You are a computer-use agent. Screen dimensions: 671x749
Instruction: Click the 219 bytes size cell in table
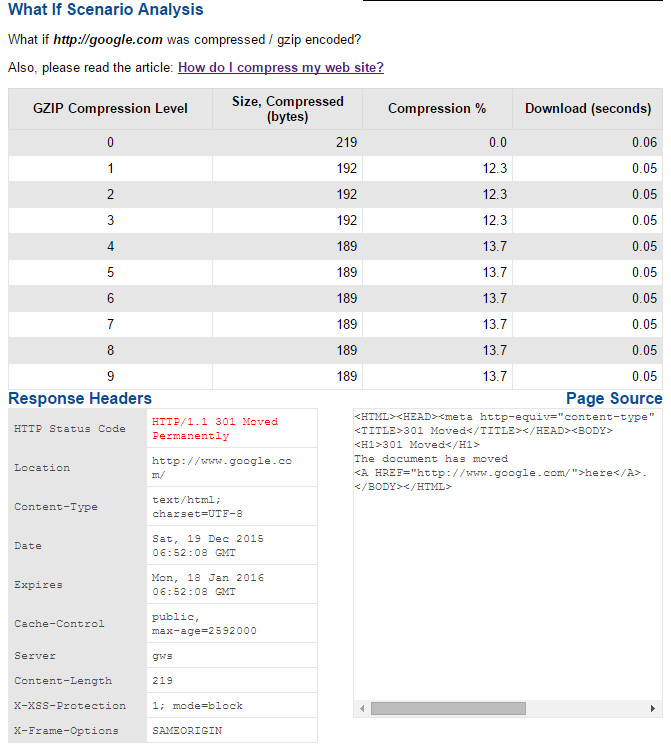[x=288, y=142]
